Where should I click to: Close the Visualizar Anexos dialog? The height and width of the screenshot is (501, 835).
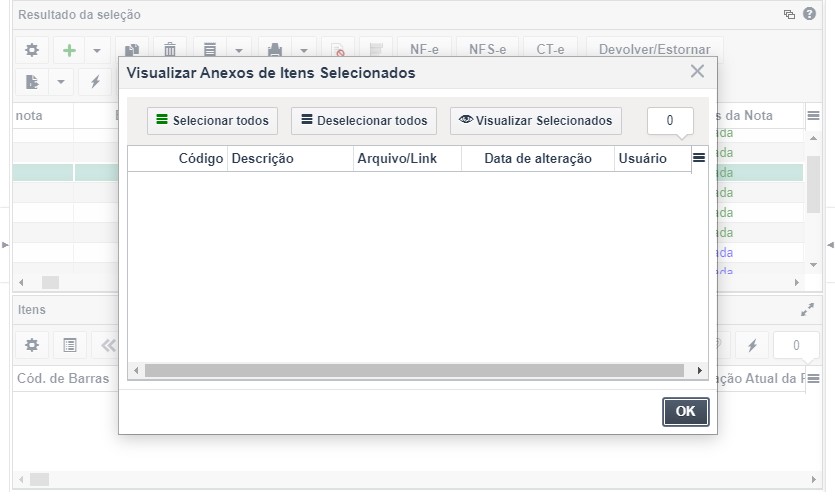697,71
